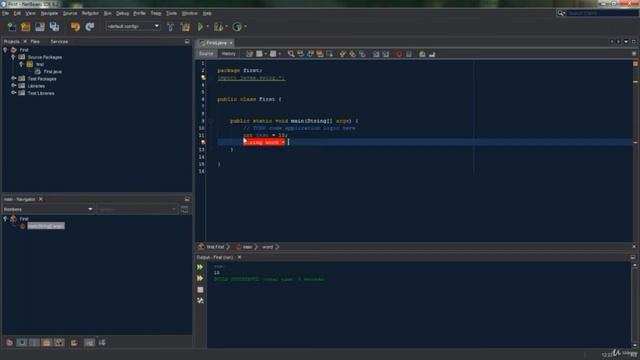Click the upper Re-run icon in the Output panel
The height and width of the screenshot is (360, 640).
(200, 267)
